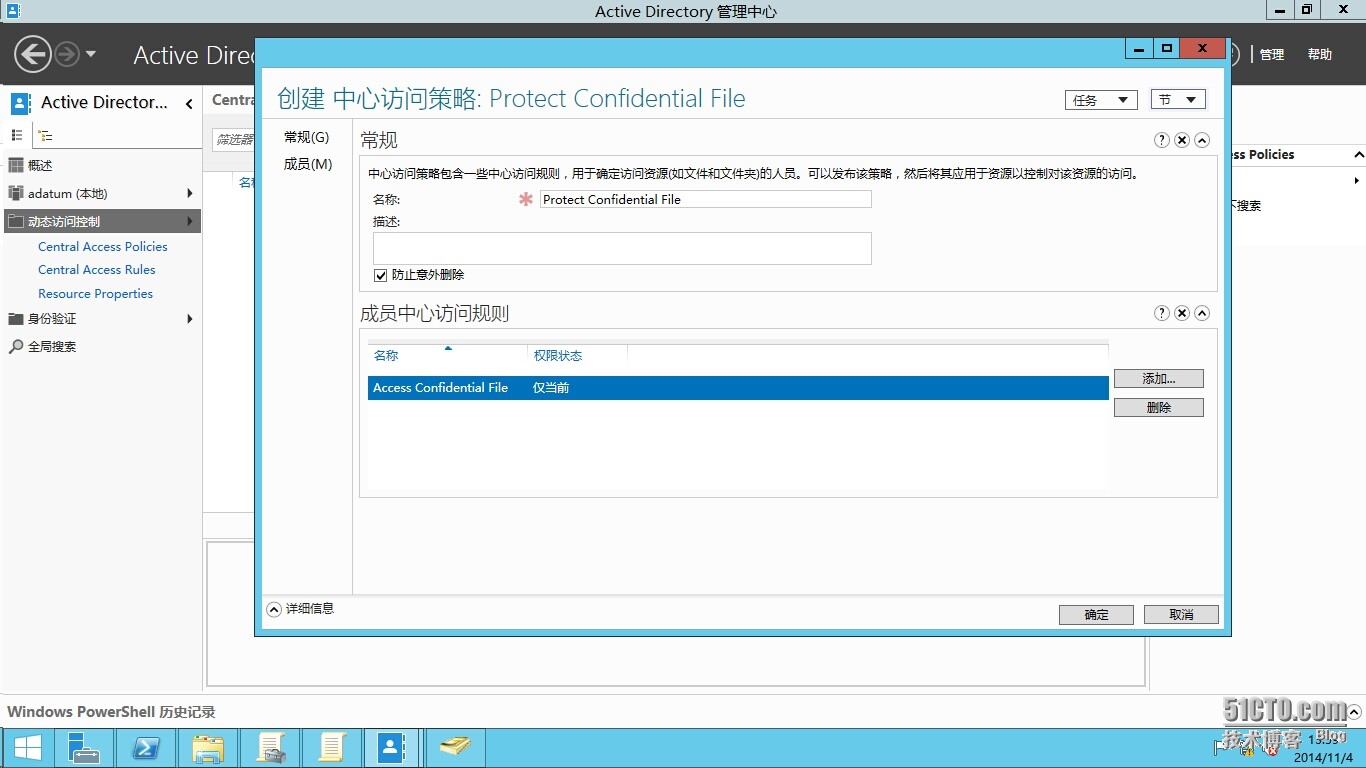Screen dimensions: 1366x768
Task: Select 动态访问控制 node
Action: click(x=101, y=221)
